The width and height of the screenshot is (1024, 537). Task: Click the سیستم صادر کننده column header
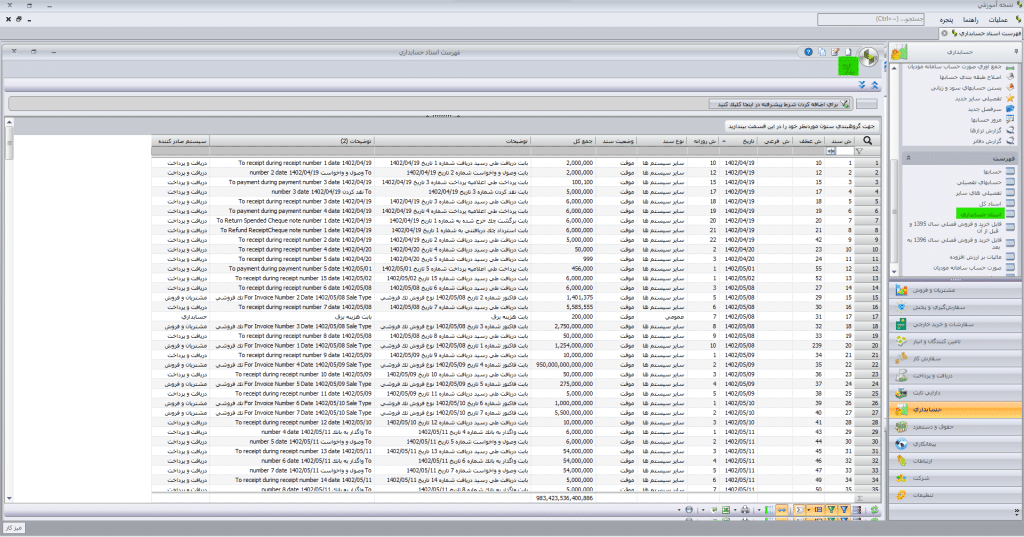(181, 140)
